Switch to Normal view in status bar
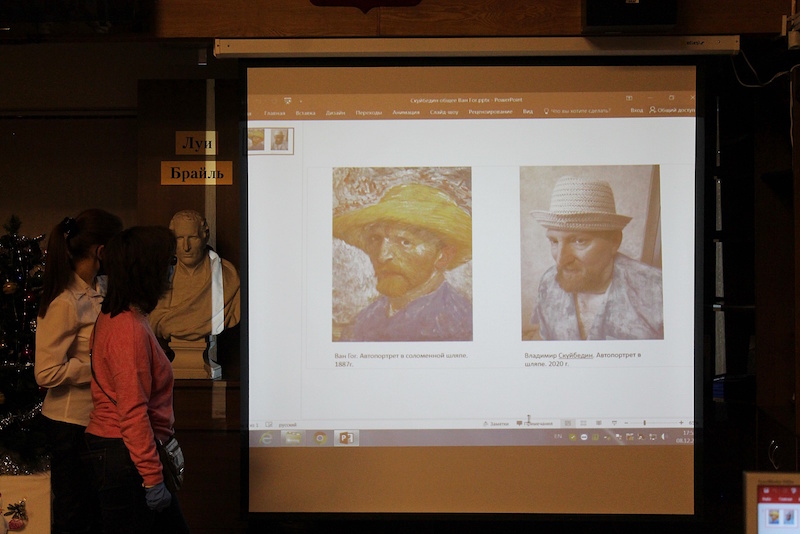Screen dimensions: 800x534 (x=568, y=423)
